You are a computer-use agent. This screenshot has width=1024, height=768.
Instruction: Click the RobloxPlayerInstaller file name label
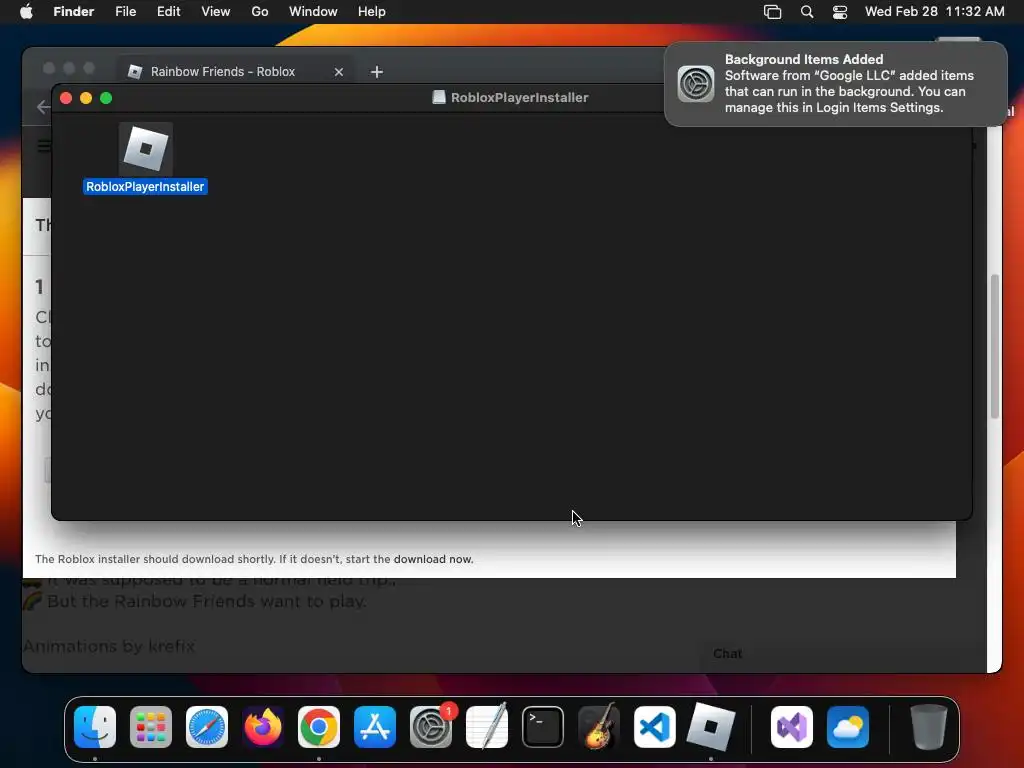(x=145, y=187)
